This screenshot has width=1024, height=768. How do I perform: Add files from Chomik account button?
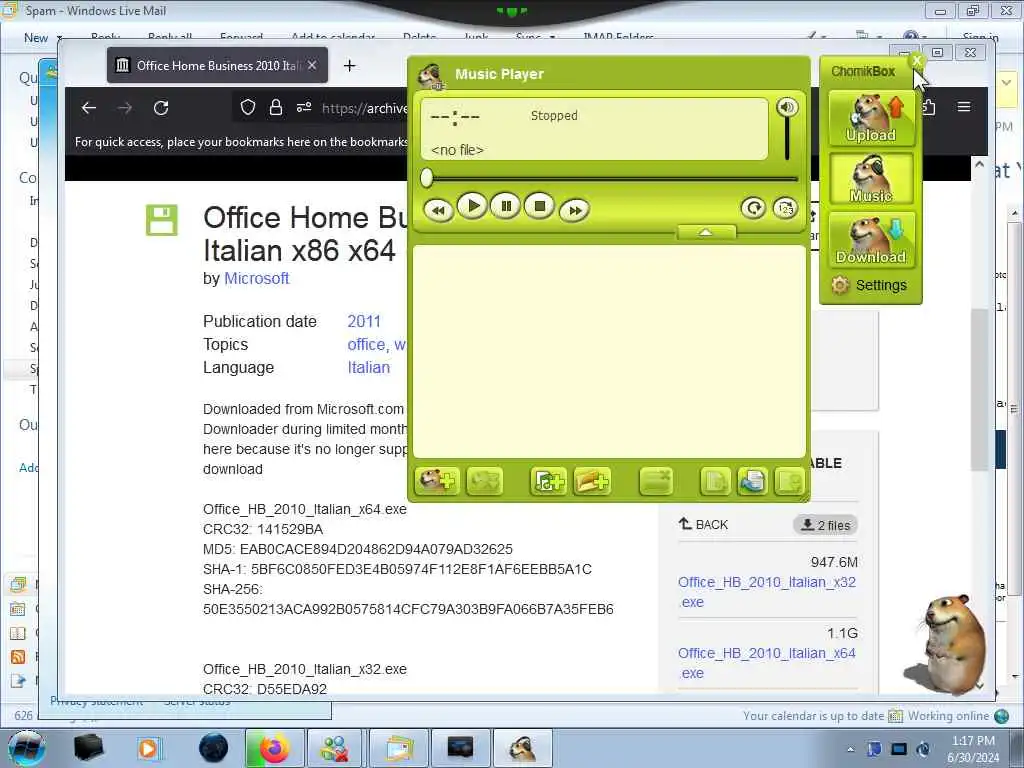pyautogui.click(x=437, y=482)
